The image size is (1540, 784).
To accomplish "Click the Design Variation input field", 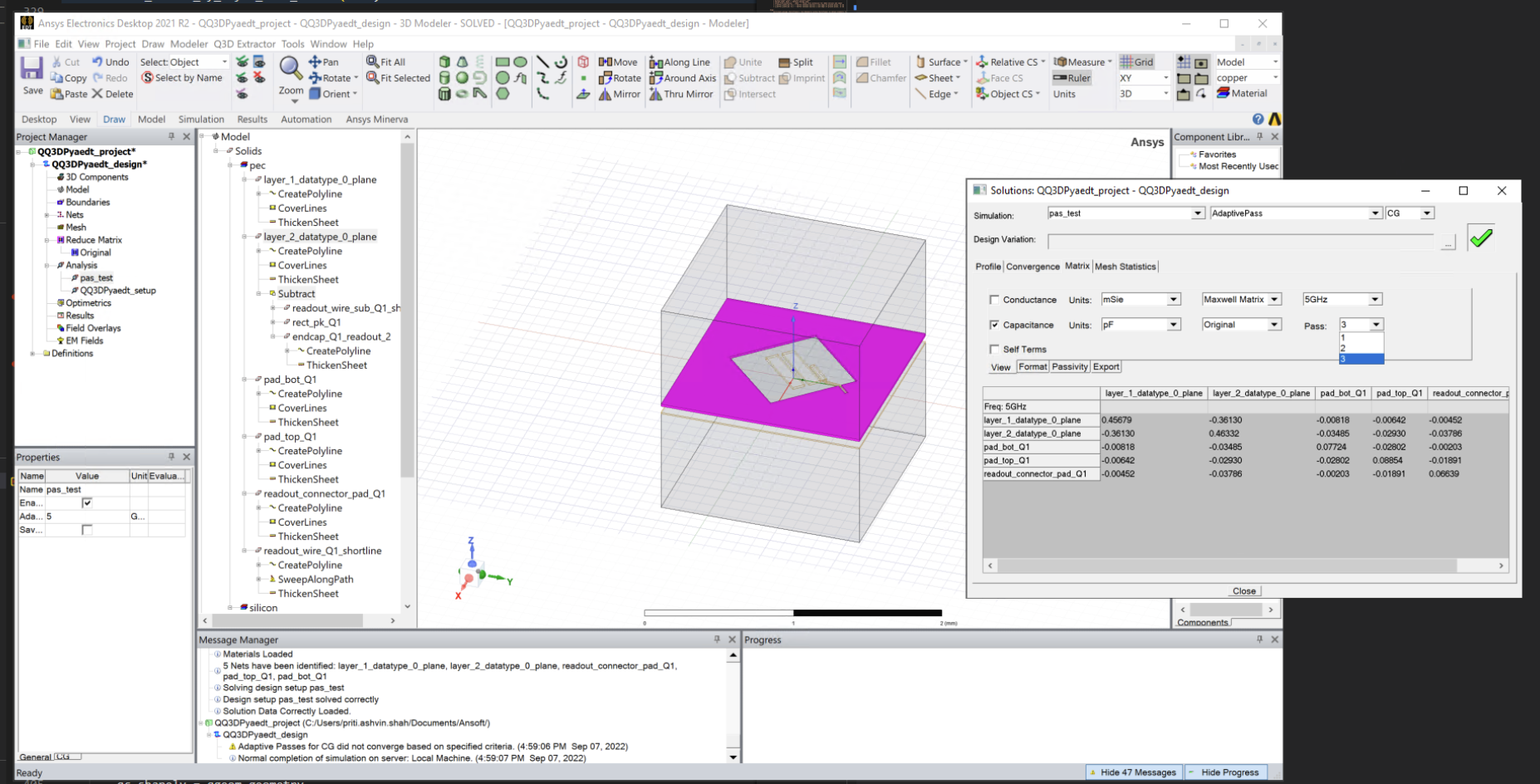I will click(1240, 242).
